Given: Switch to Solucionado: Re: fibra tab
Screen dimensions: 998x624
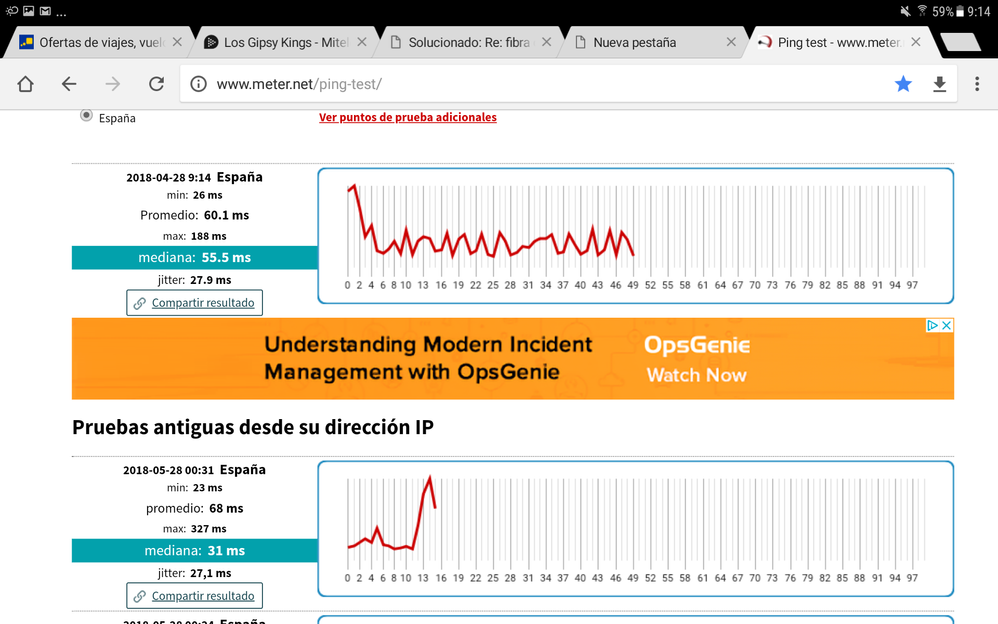Looking at the screenshot, I should (x=470, y=42).
